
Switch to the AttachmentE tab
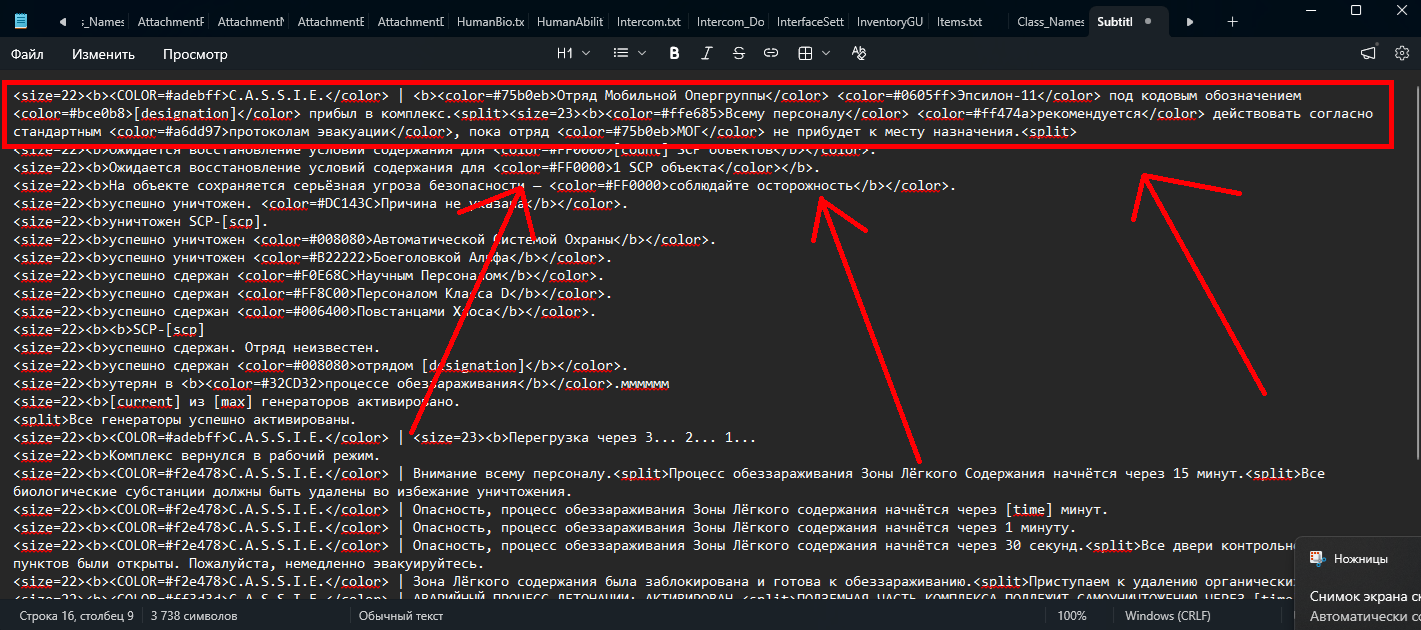click(331, 21)
